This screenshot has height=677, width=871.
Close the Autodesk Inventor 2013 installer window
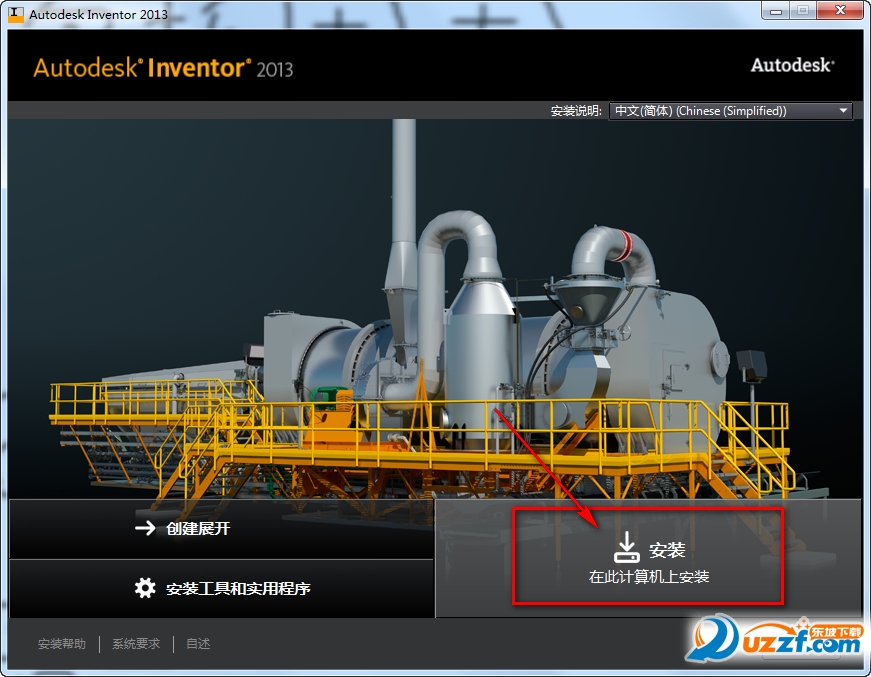(x=840, y=11)
